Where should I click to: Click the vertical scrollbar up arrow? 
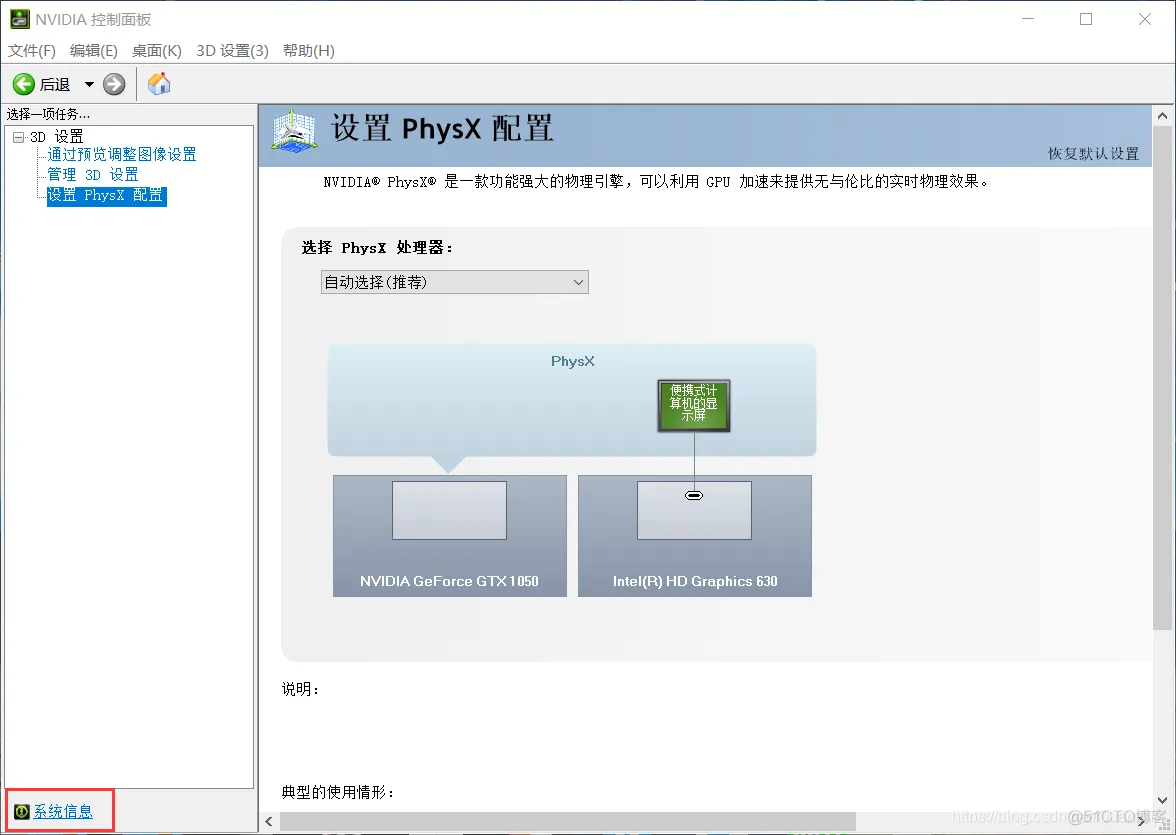click(x=1162, y=116)
